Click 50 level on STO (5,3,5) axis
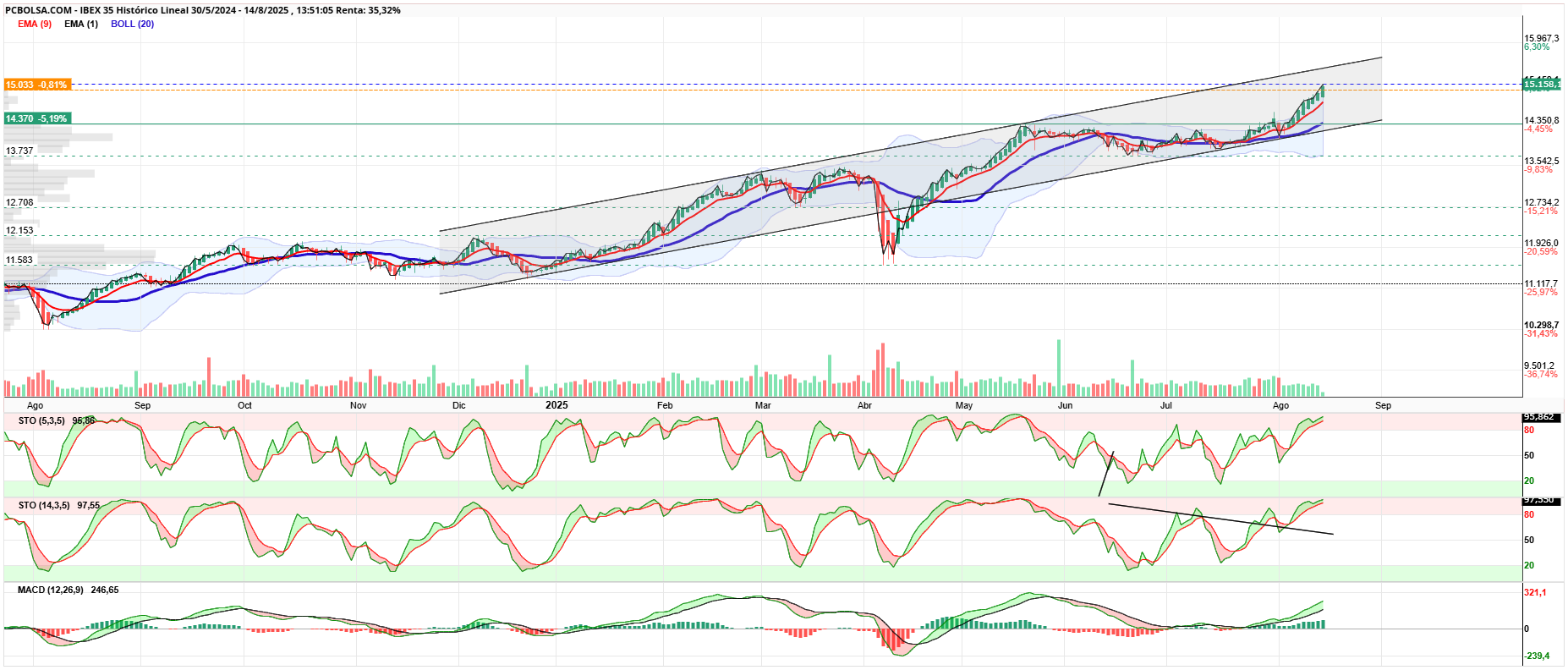Screen dimensions: 1568x670 coord(1529,455)
